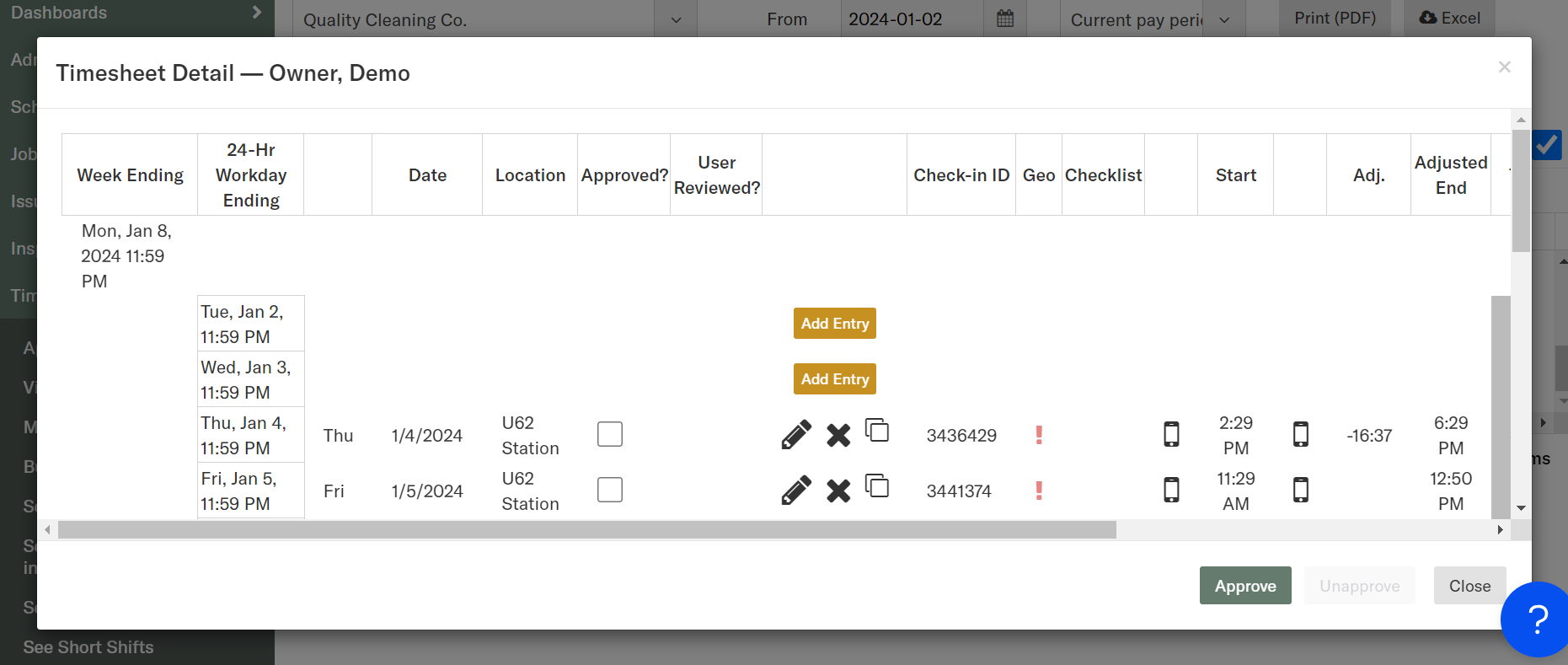Screen dimensions: 1568x665
Task: Add Entry for Tue, Jan 2
Action: pyautogui.click(x=834, y=324)
